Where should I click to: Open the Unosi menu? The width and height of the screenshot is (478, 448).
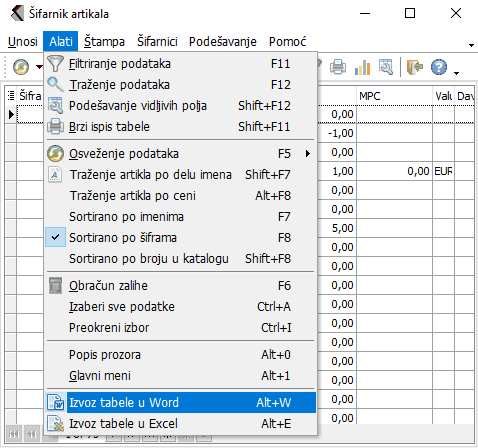click(23, 41)
